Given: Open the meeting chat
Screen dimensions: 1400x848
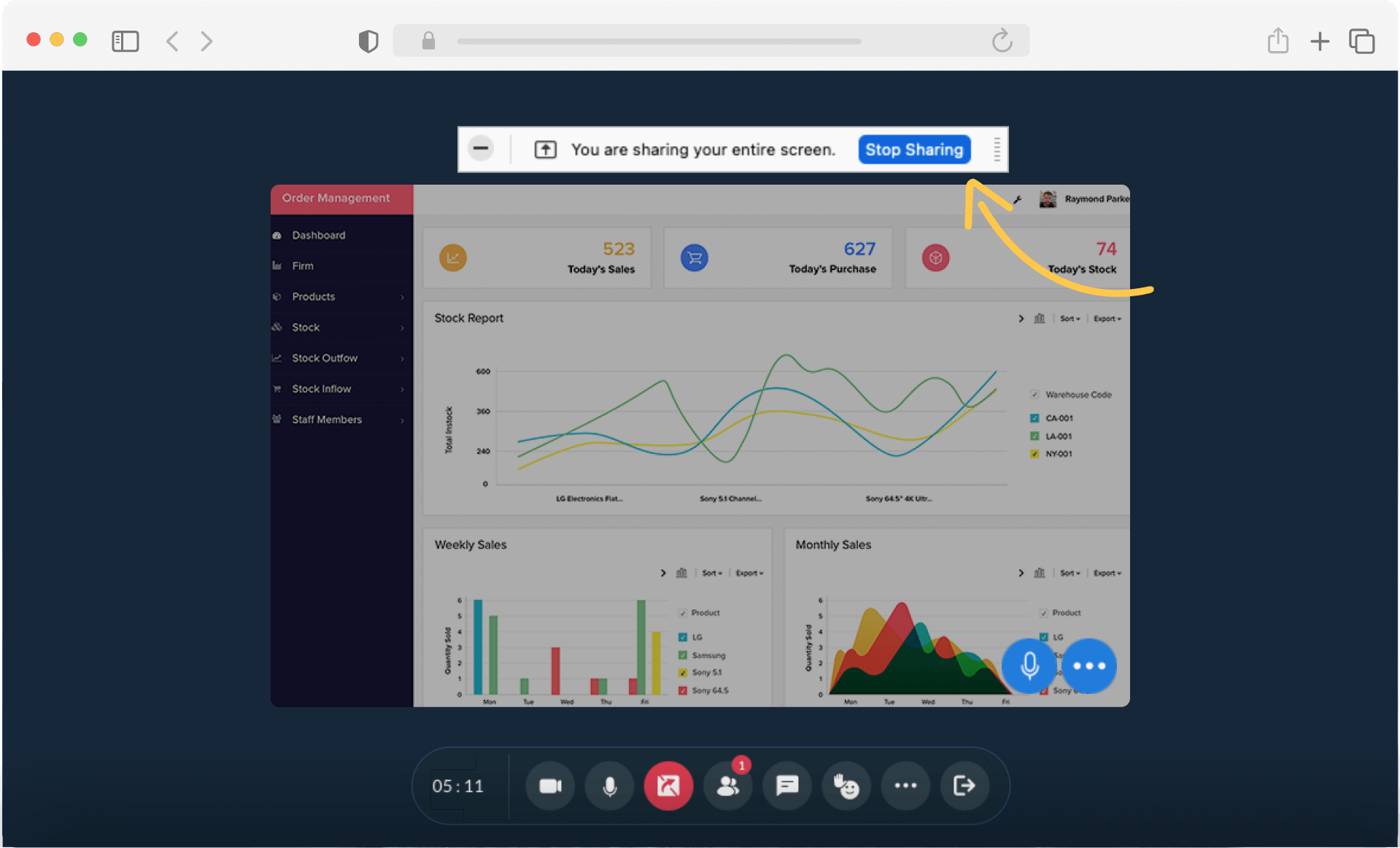Looking at the screenshot, I should [x=787, y=786].
